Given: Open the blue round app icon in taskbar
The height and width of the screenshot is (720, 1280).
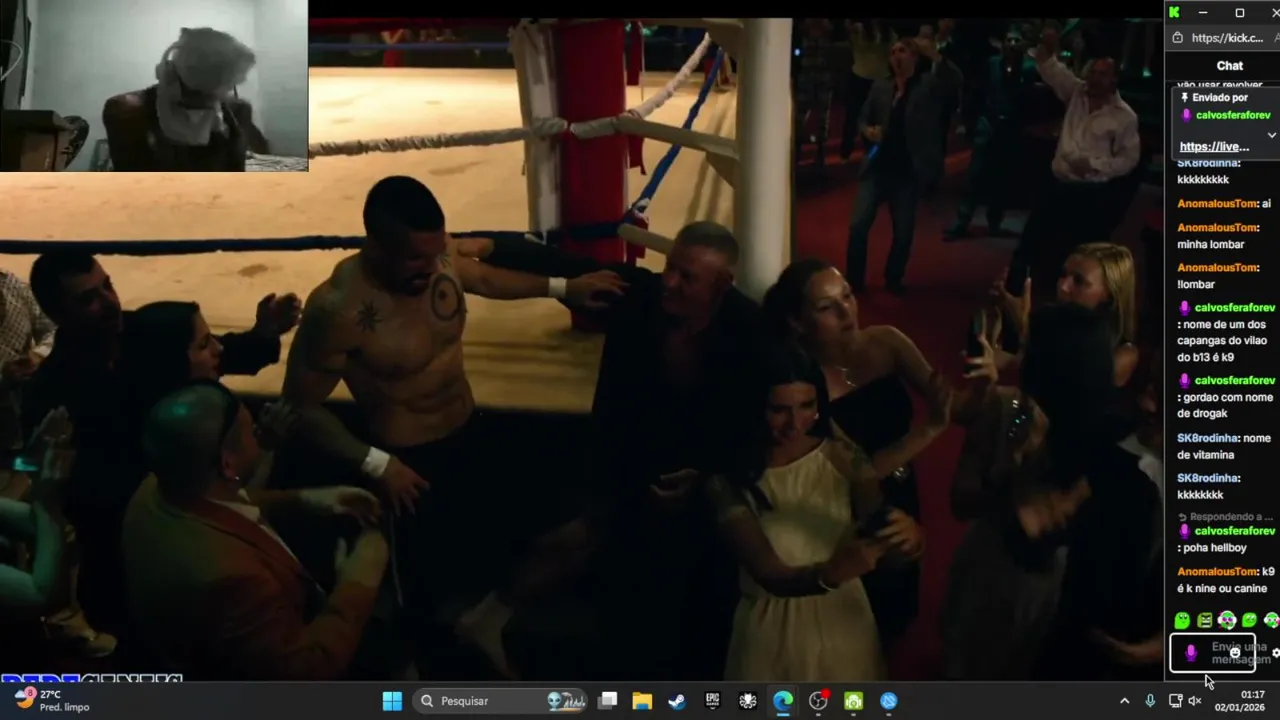Looking at the screenshot, I should 889,701.
